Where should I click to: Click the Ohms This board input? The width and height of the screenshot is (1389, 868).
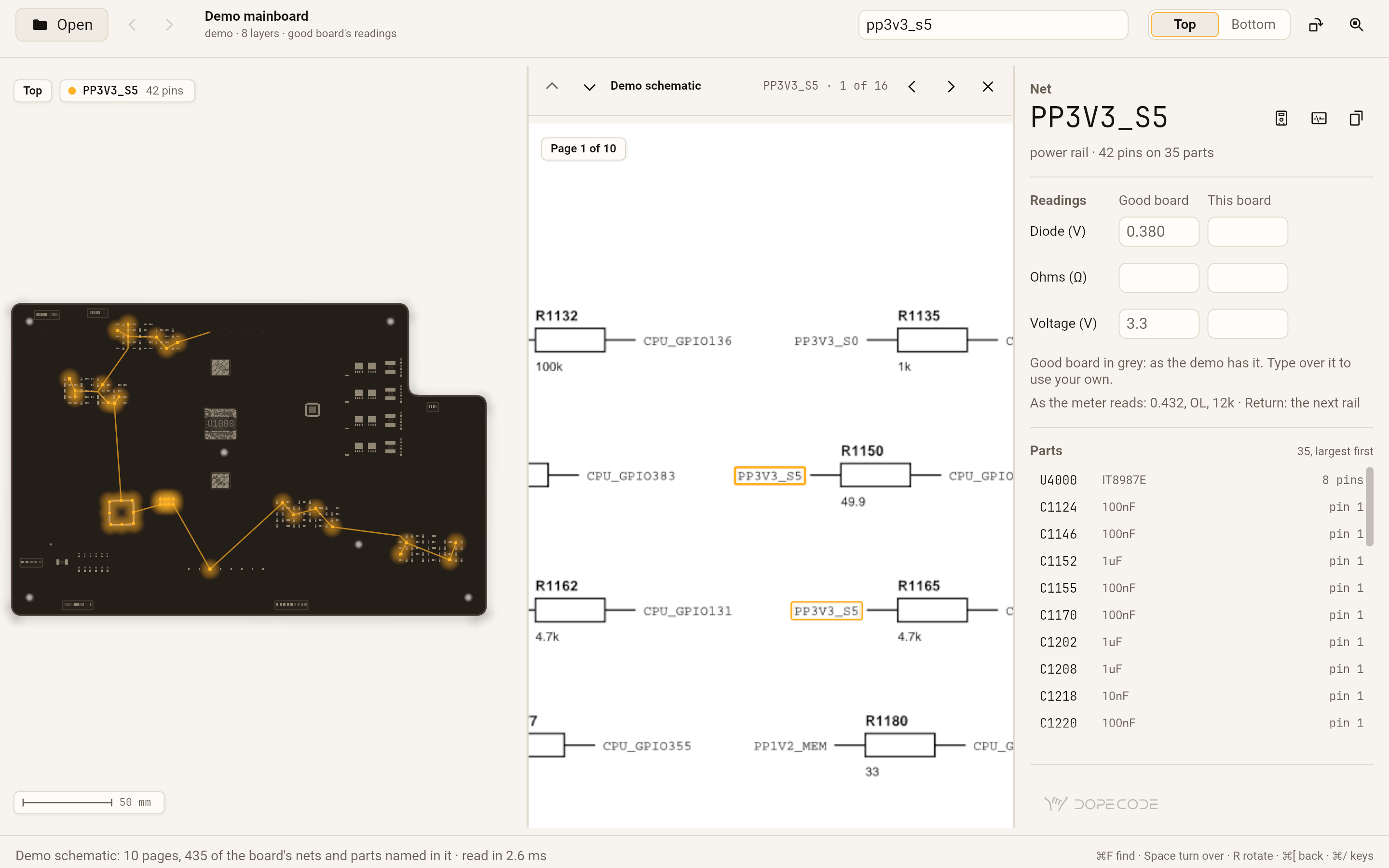pos(1247,277)
